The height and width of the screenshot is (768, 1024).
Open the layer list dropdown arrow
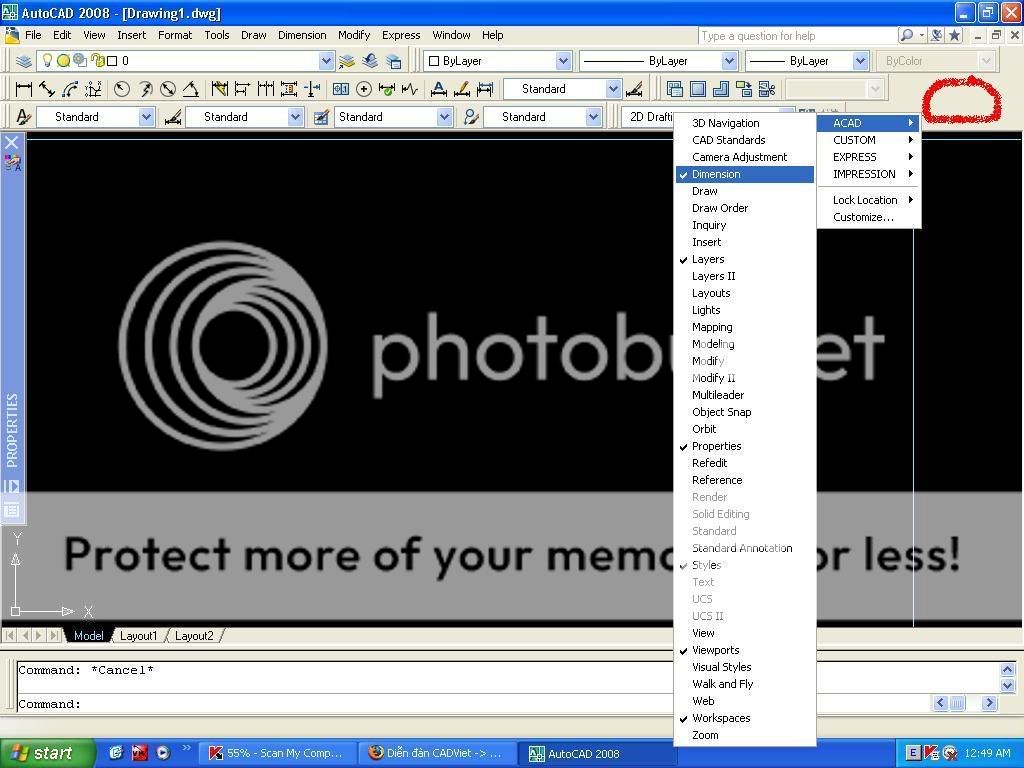tap(326, 61)
